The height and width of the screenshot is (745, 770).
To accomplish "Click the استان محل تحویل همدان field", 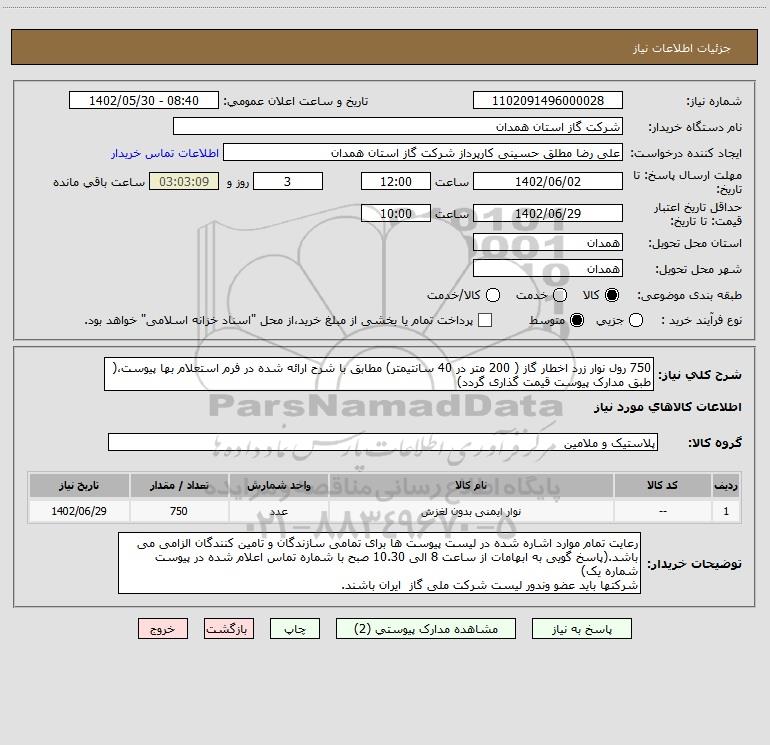I will click(548, 243).
